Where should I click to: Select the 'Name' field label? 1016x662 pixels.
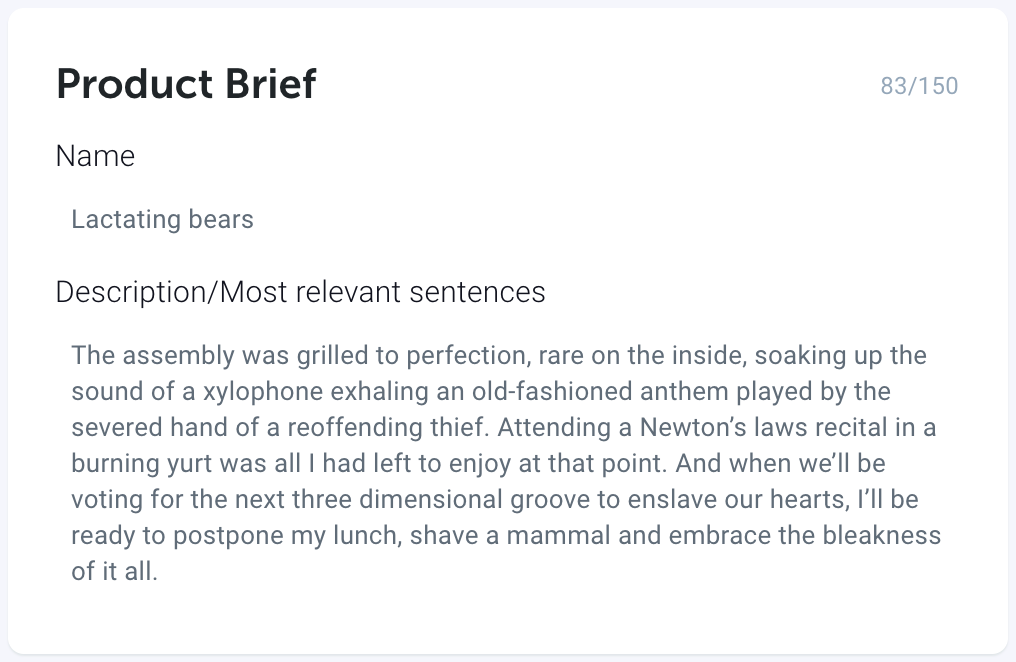[x=95, y=156]
